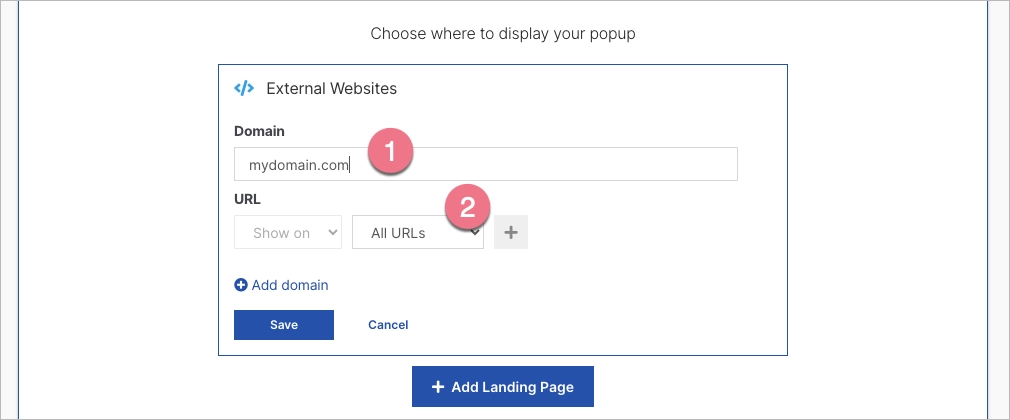Click the 'URL' section label
1010x420 pixels.
pyautogui.click(x=247, y=199)
